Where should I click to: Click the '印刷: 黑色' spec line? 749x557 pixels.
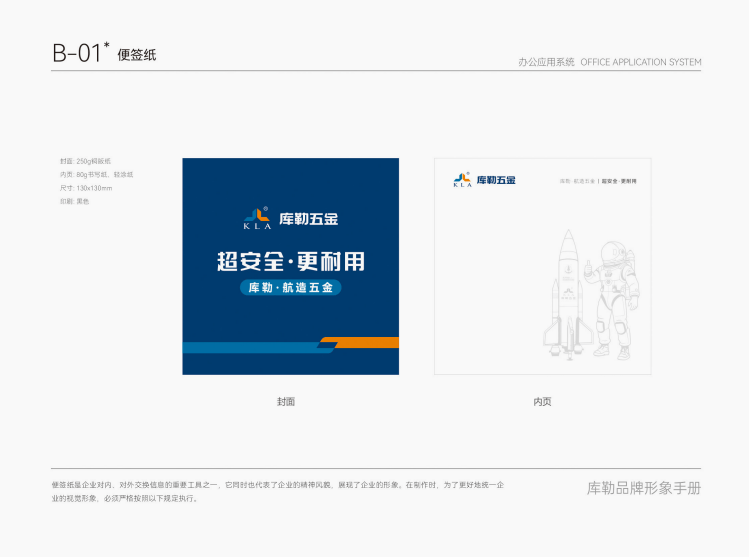coord(75,201)
